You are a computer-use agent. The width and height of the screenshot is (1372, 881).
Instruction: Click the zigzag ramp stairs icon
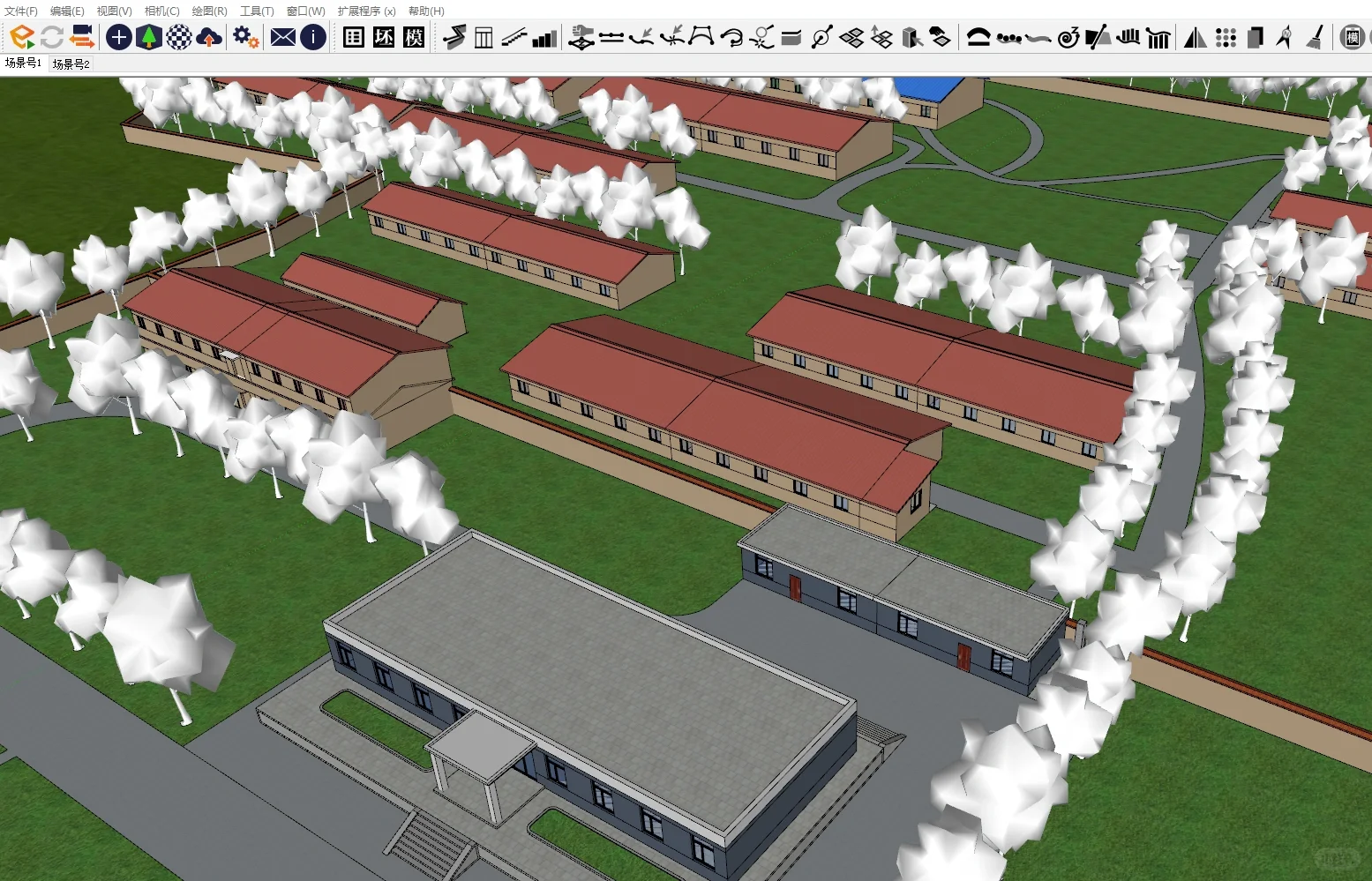pos(454,37)
